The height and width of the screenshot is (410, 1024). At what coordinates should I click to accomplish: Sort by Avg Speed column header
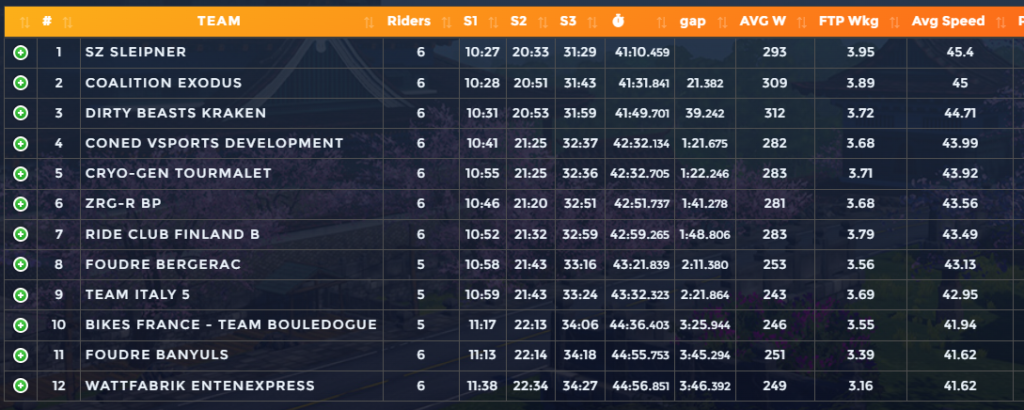[x=948, y=21]
